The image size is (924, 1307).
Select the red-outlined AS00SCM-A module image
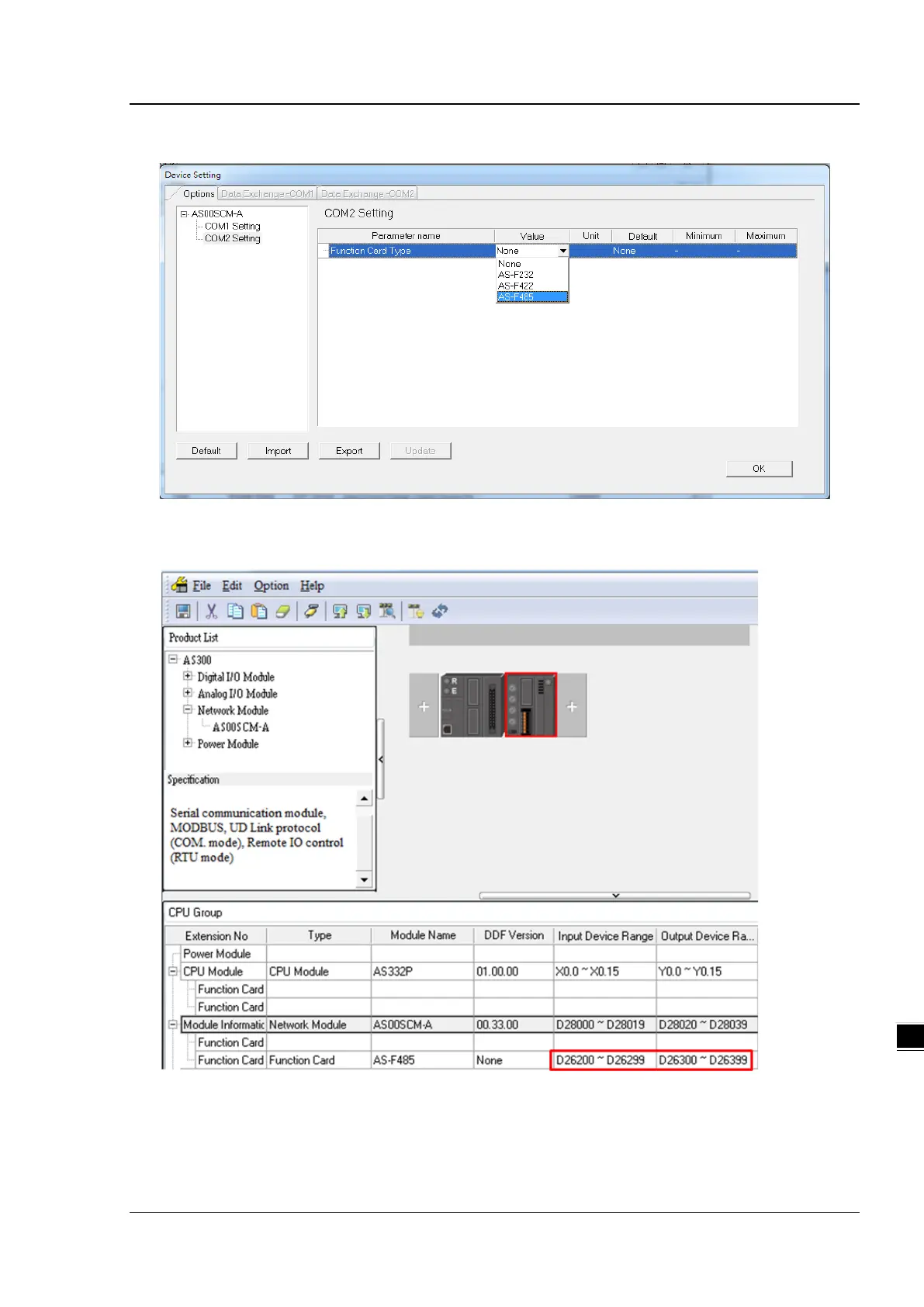coord(531,705)
